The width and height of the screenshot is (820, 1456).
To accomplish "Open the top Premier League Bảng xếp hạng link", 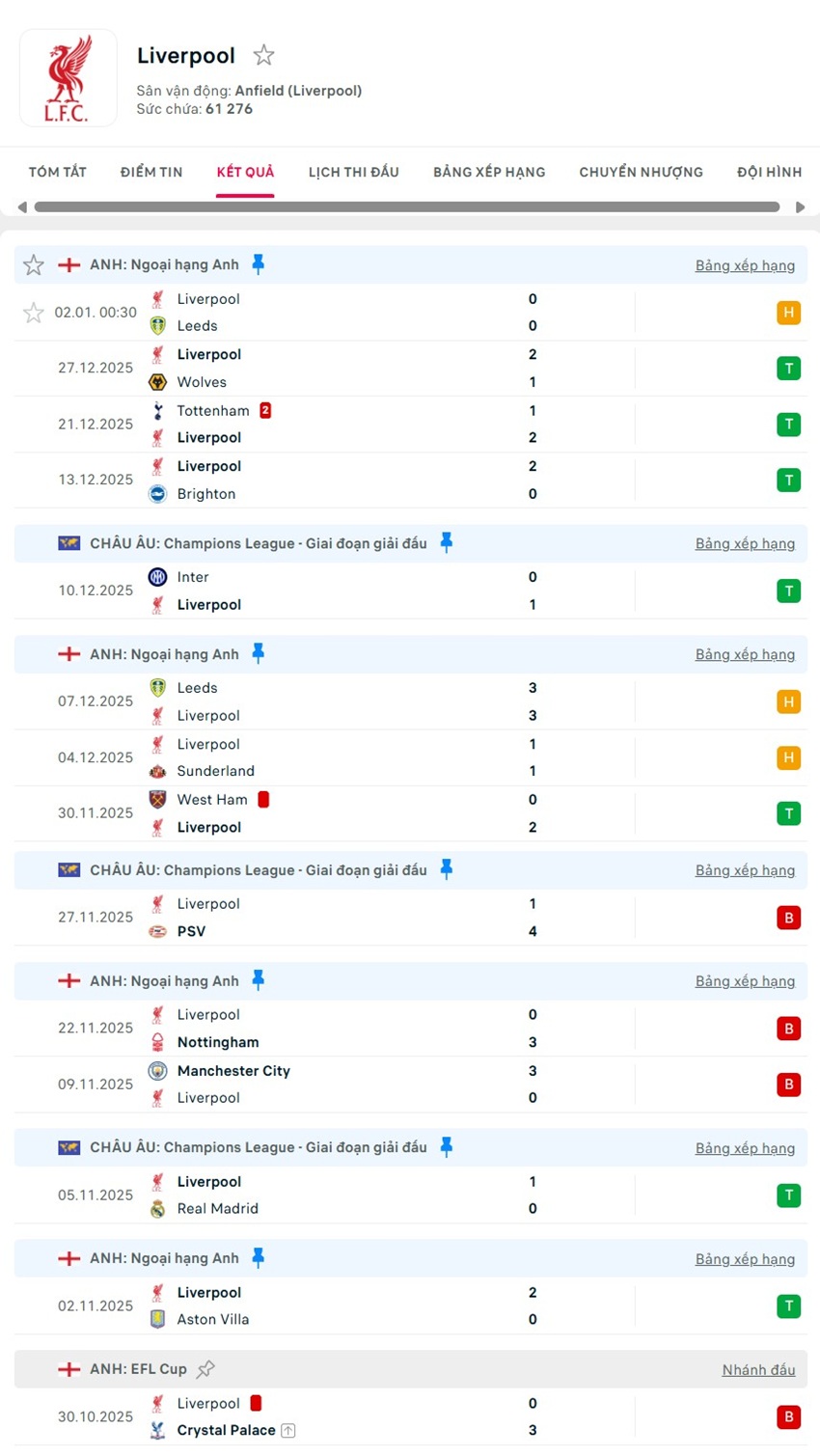I will click(x=745, y=265).
